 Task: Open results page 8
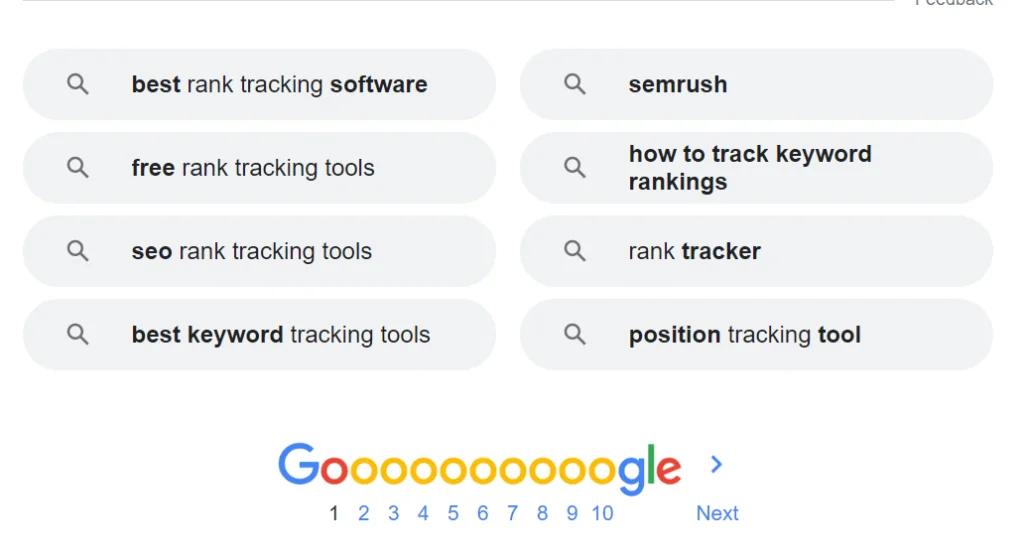coord(542,513)
